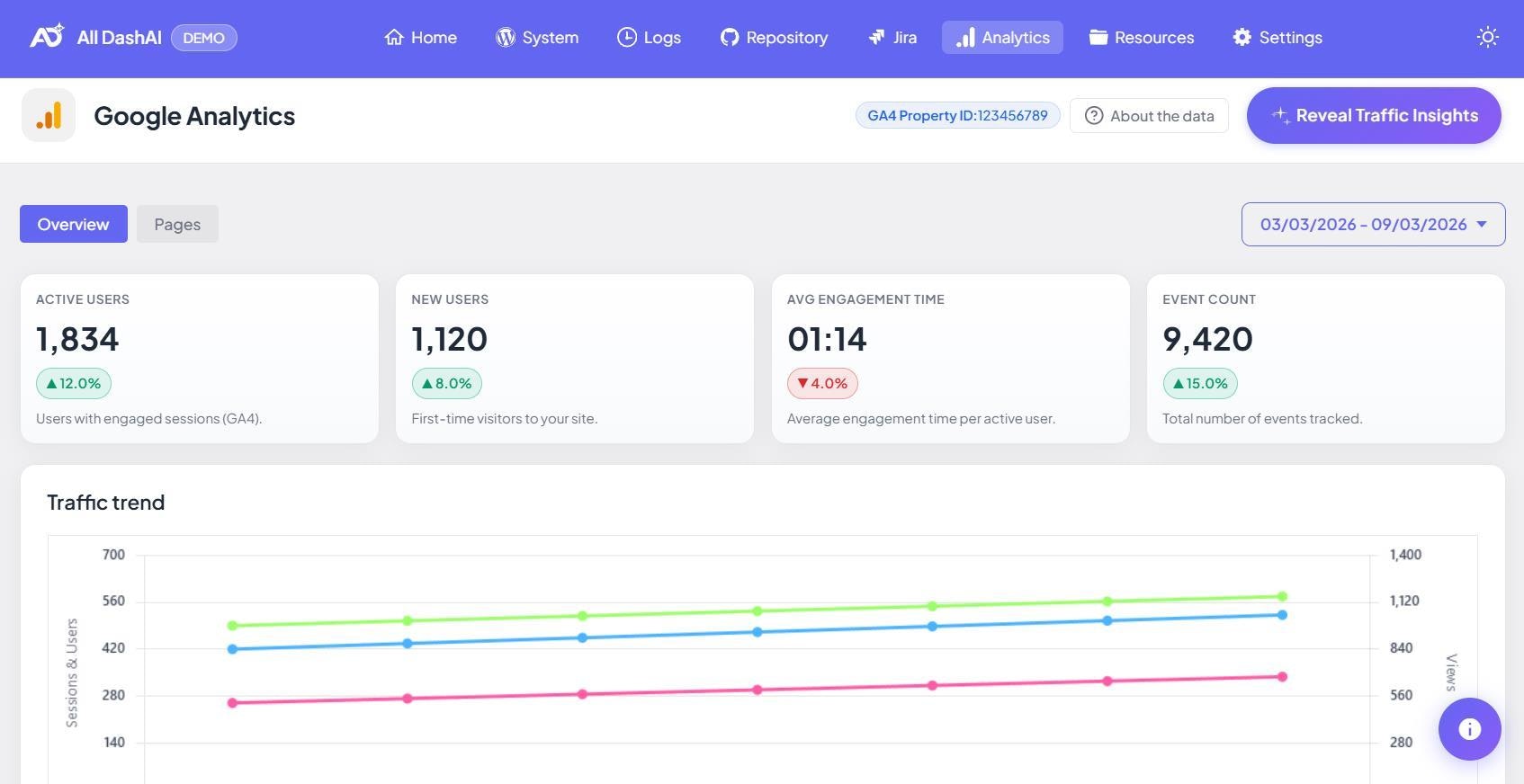Switch to the Pages tab
Screen dimensions: 1524x784
pos(177,224)
